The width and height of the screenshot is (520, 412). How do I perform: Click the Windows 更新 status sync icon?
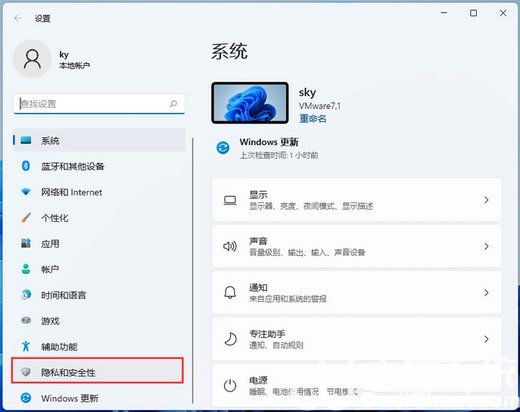(223, 147)
